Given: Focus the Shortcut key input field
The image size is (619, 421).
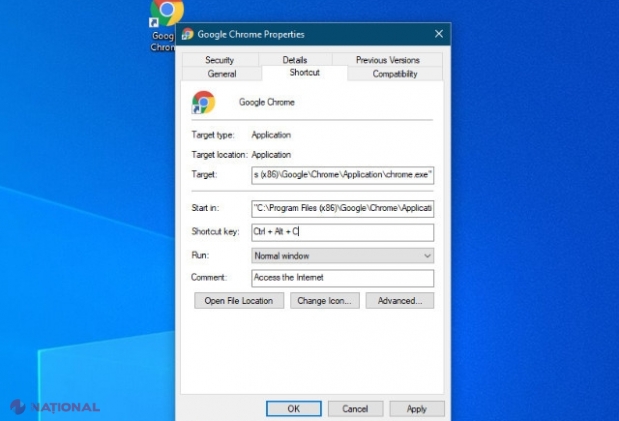Looking at the screenshot, I should (x=342, y=232).
